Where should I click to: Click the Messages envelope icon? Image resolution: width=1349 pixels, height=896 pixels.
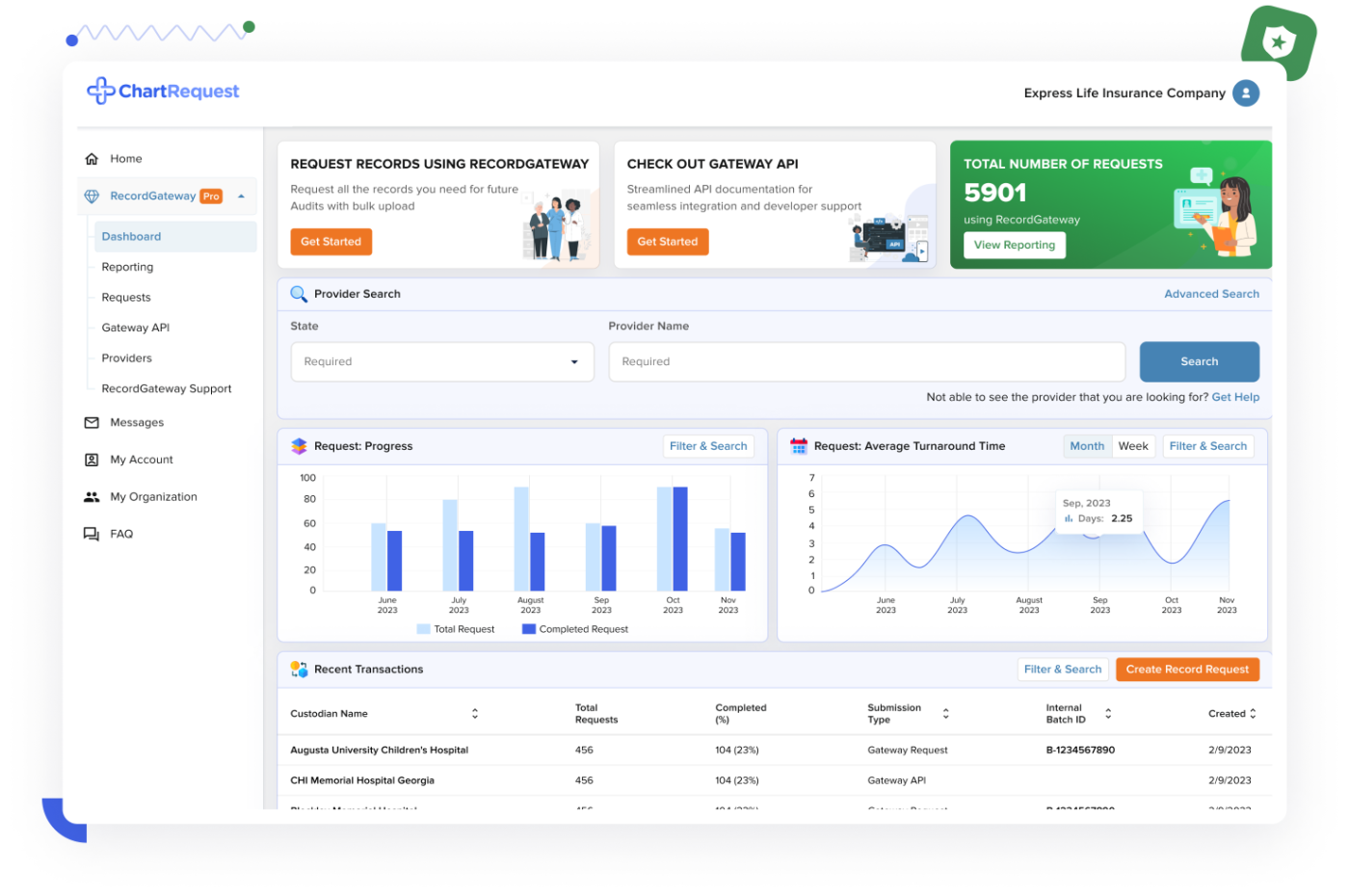click(92, 423)
